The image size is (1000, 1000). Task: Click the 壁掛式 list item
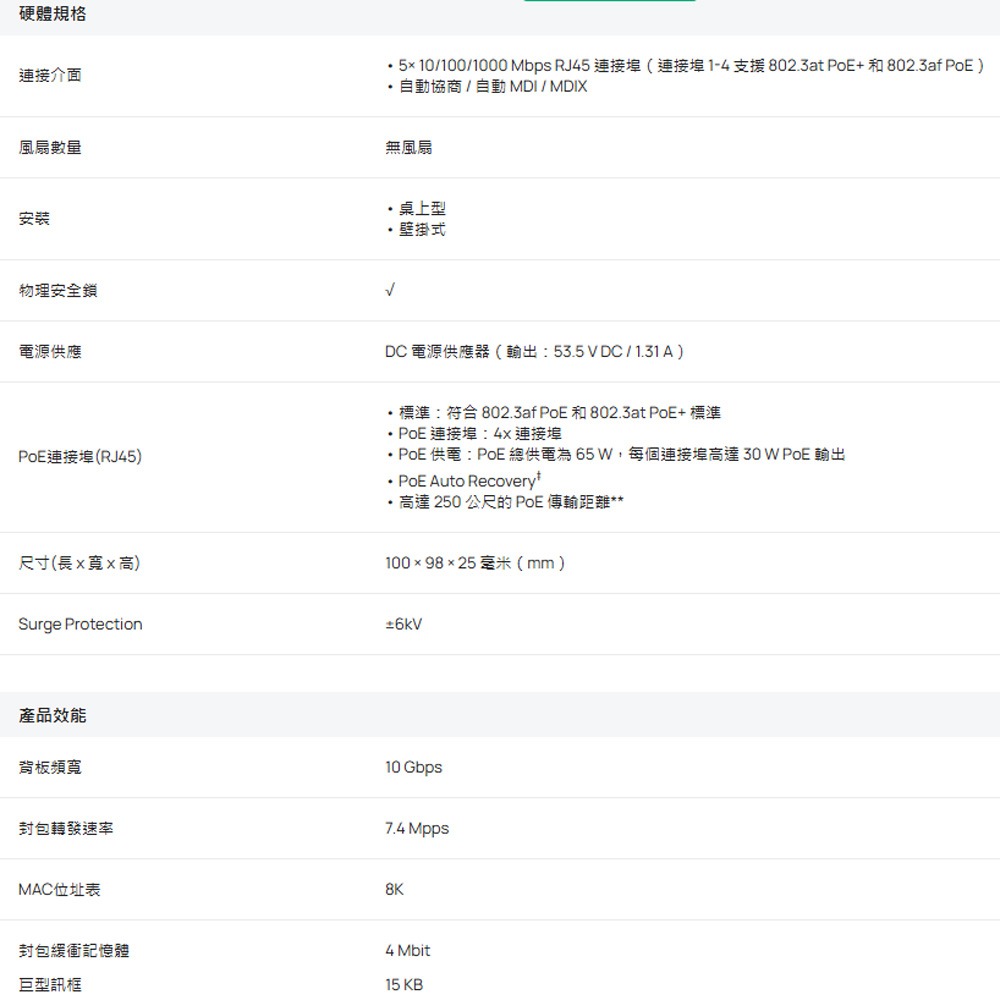pos(421,229)
